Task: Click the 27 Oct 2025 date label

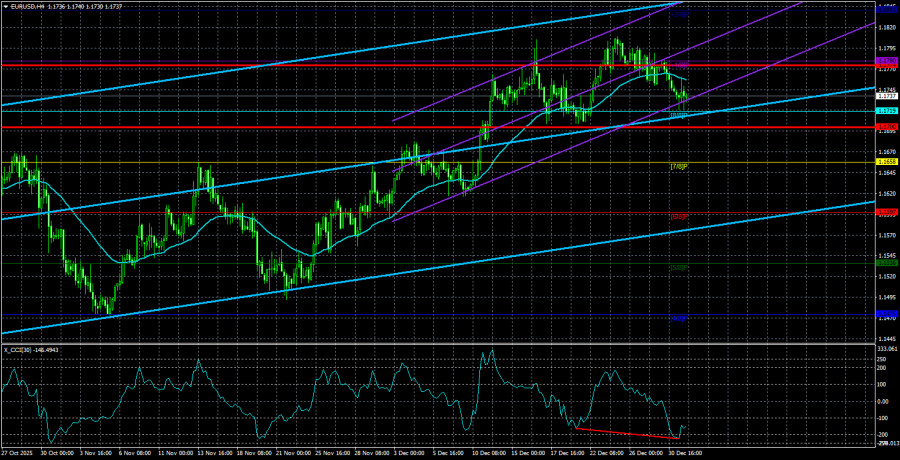Action: (x=20, y=452)
